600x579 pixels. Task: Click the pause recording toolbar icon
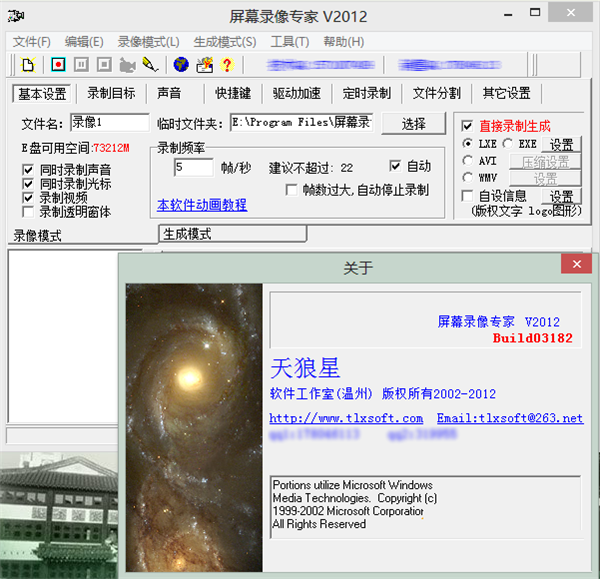[x=81, y=65]
